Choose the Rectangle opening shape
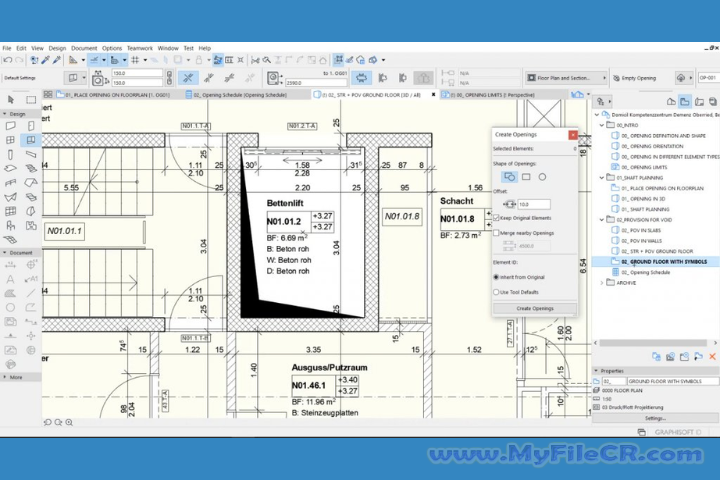This screenshot has height=480, width=720. click(x=526, y=177)
